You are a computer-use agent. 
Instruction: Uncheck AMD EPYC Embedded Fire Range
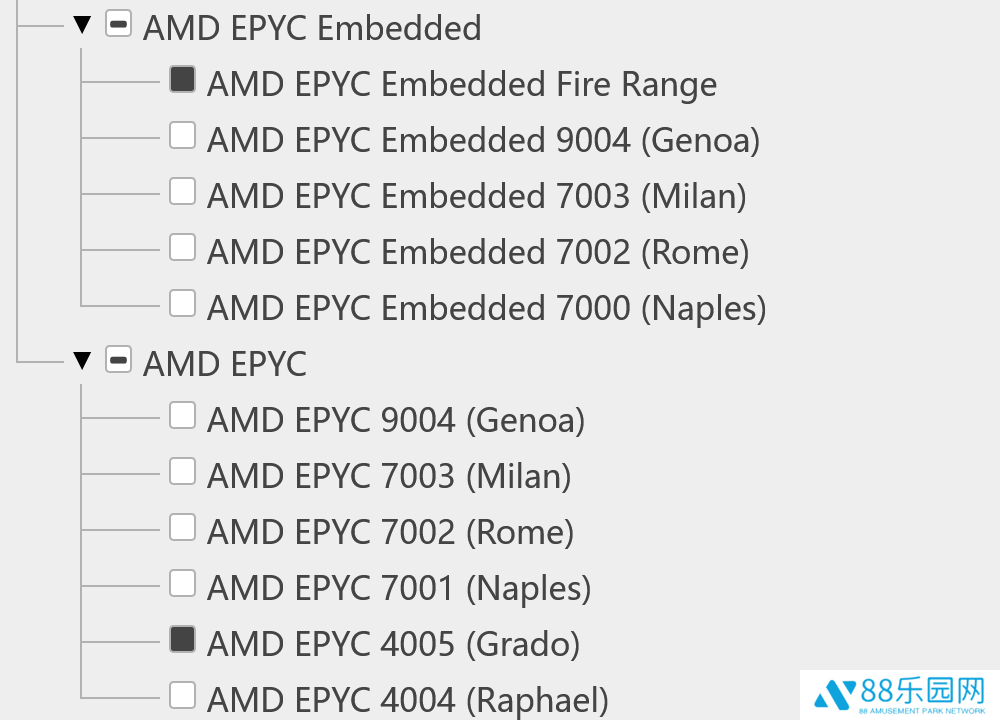point(182,80)
